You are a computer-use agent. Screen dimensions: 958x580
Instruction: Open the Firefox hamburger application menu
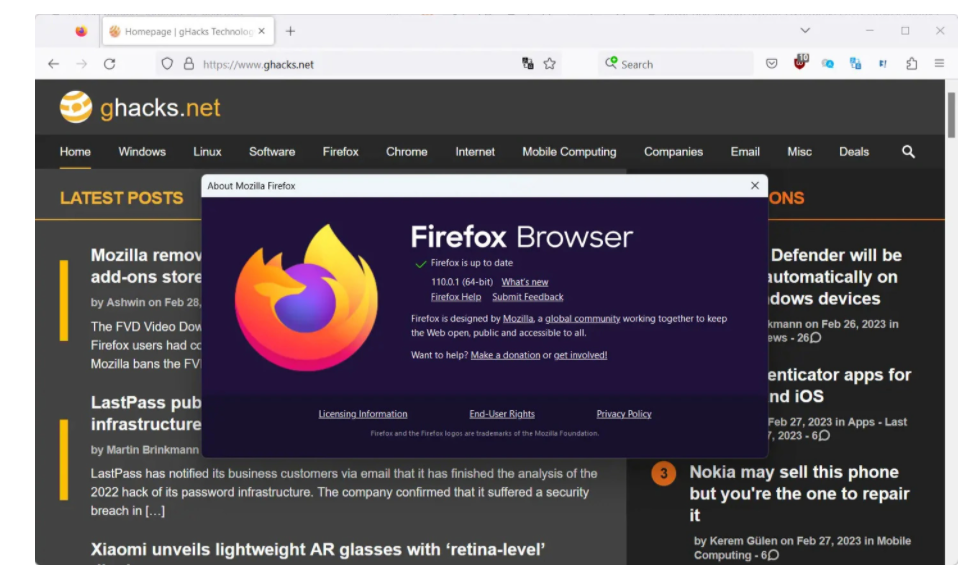(939, 63)
